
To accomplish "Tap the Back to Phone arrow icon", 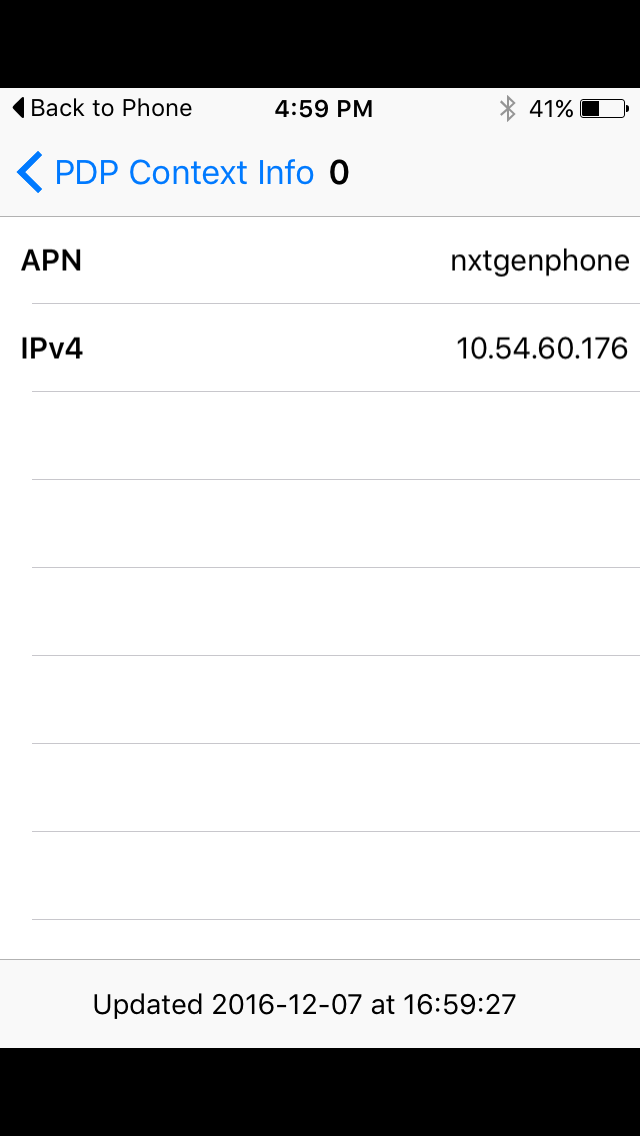I will point(18,108).
